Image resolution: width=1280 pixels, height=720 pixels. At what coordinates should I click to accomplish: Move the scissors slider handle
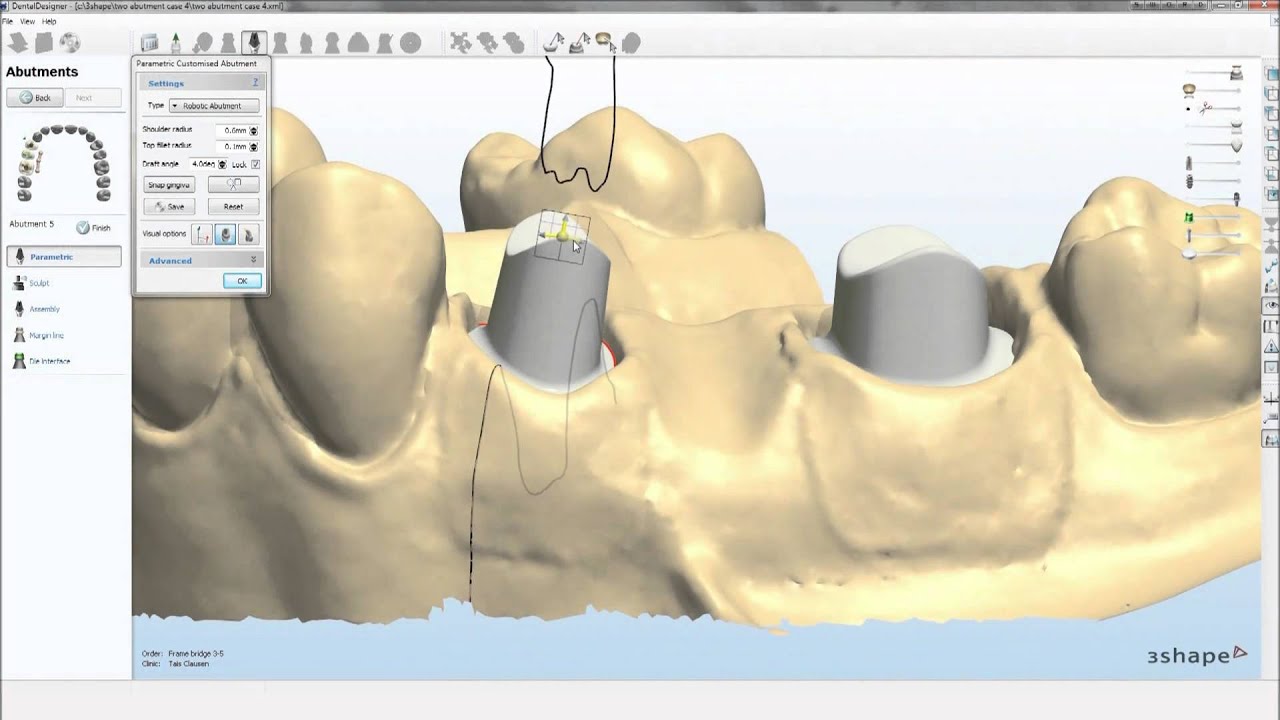(x=1207, y=107)
